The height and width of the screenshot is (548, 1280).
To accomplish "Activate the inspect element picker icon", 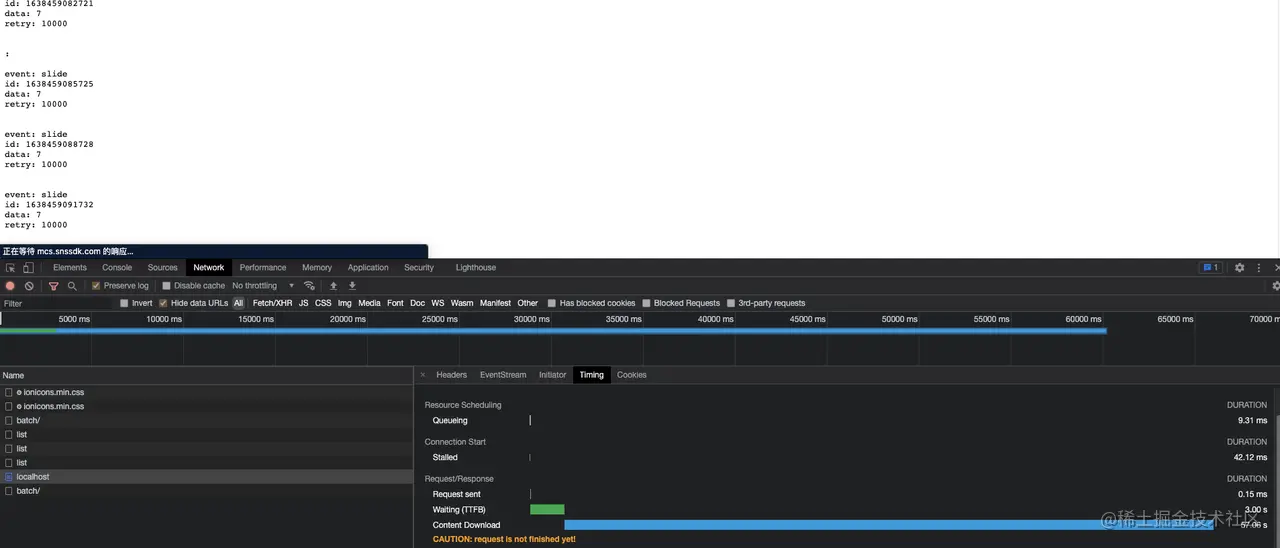I will coord(11,268).
